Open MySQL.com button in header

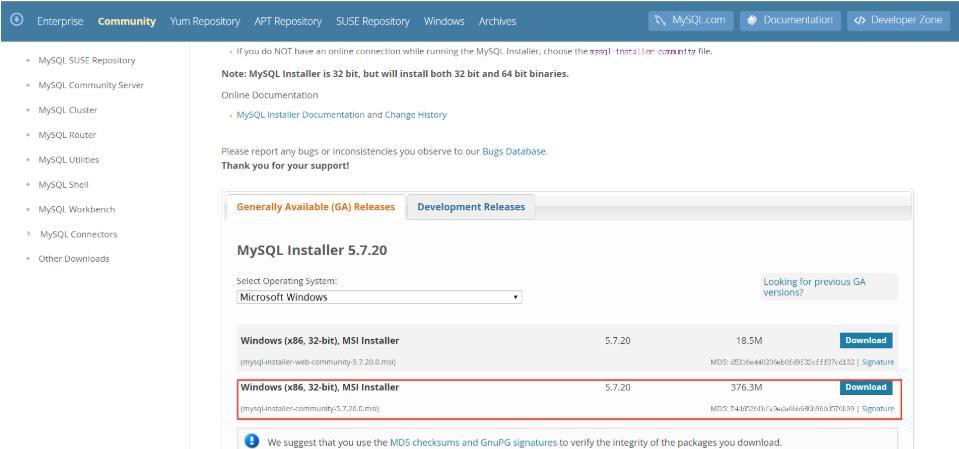(690, 20)
